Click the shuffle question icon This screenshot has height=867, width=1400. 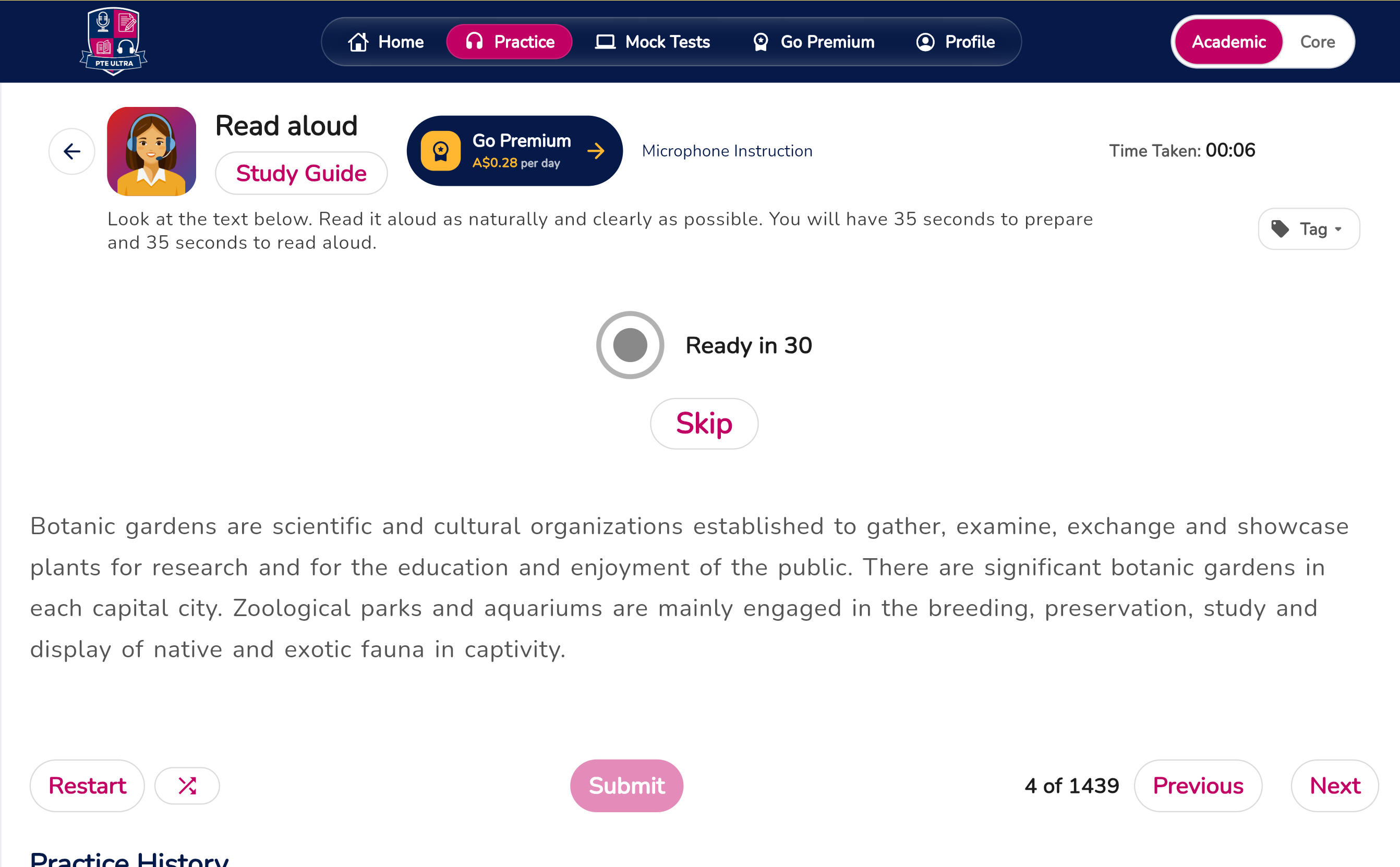point(187,786)
